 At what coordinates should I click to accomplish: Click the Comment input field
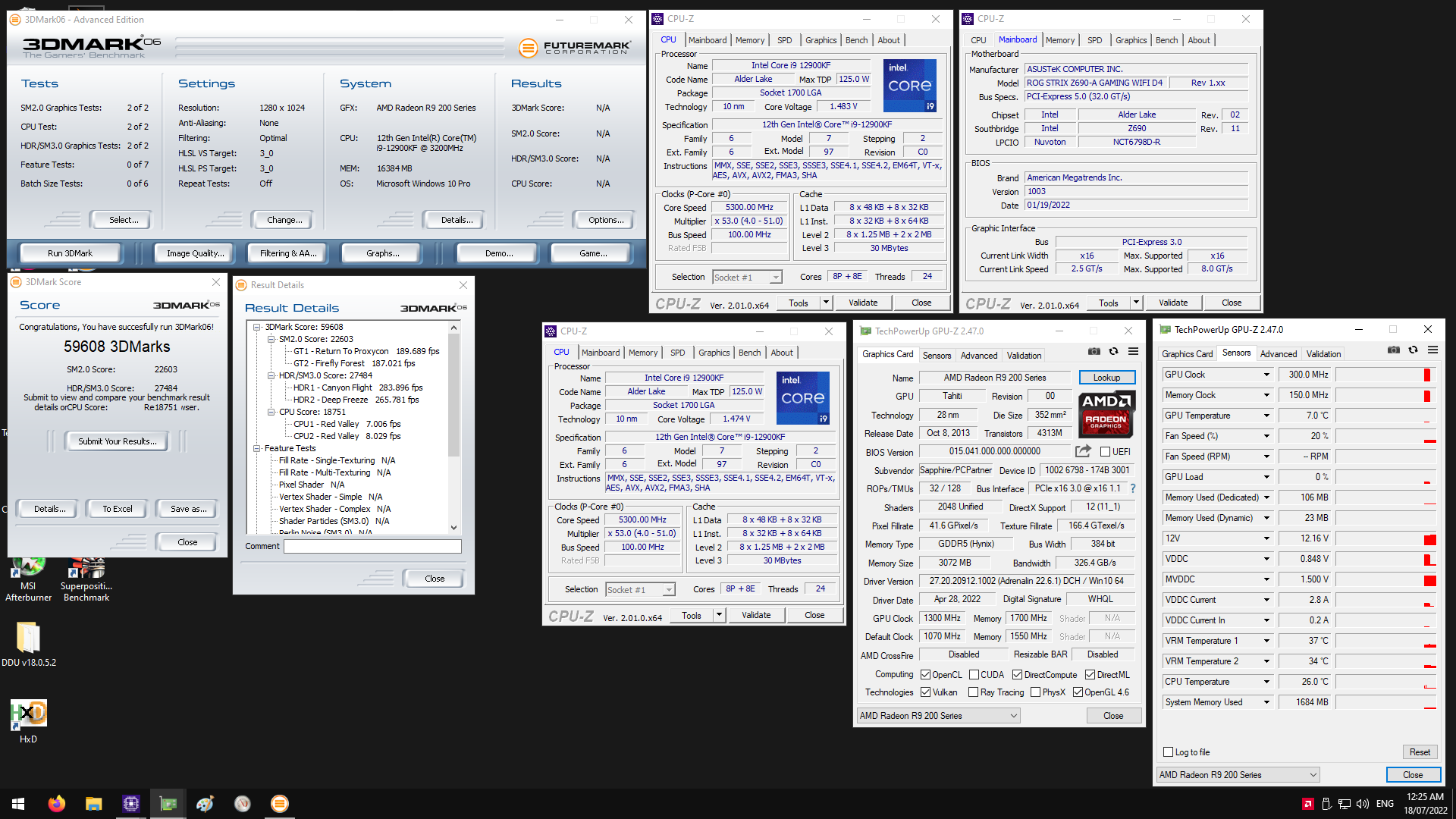point(372,546)
